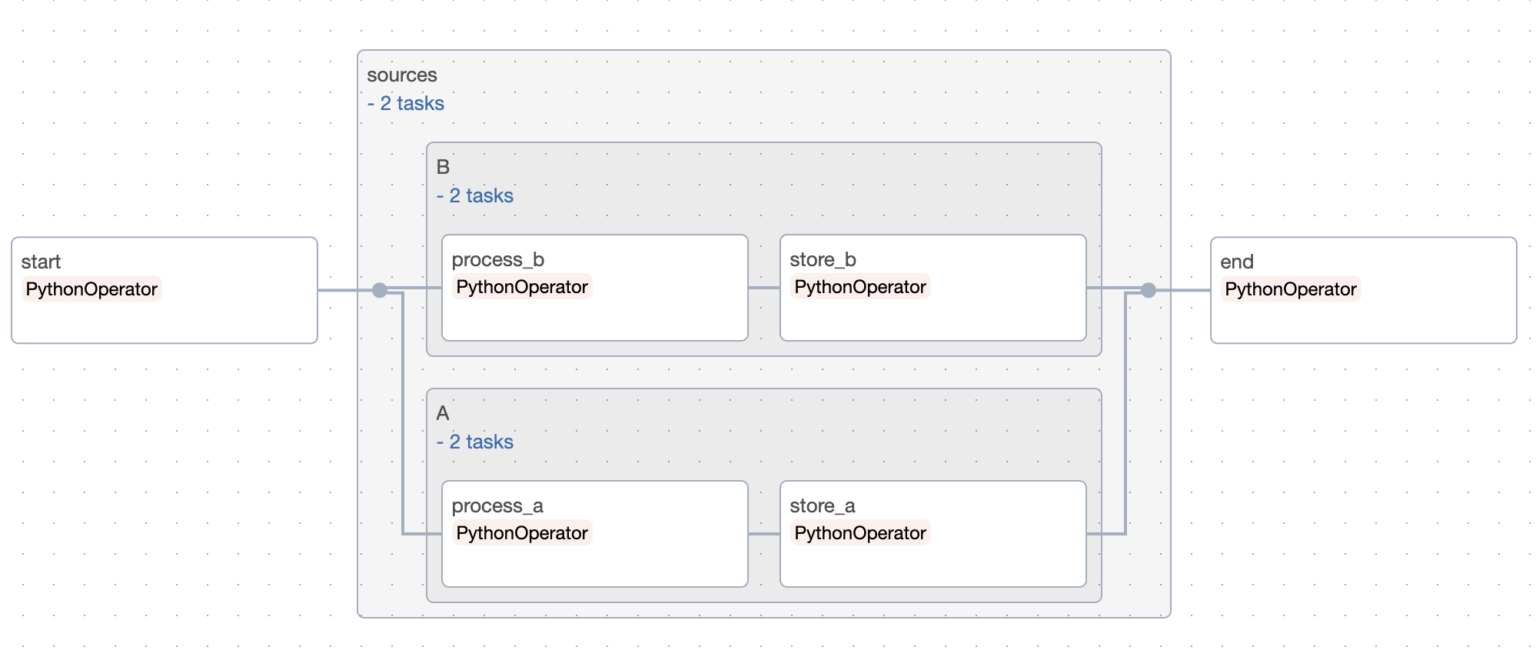
Task: Click PythonOperator badge on store_a
Action: (x=860, y=533)
